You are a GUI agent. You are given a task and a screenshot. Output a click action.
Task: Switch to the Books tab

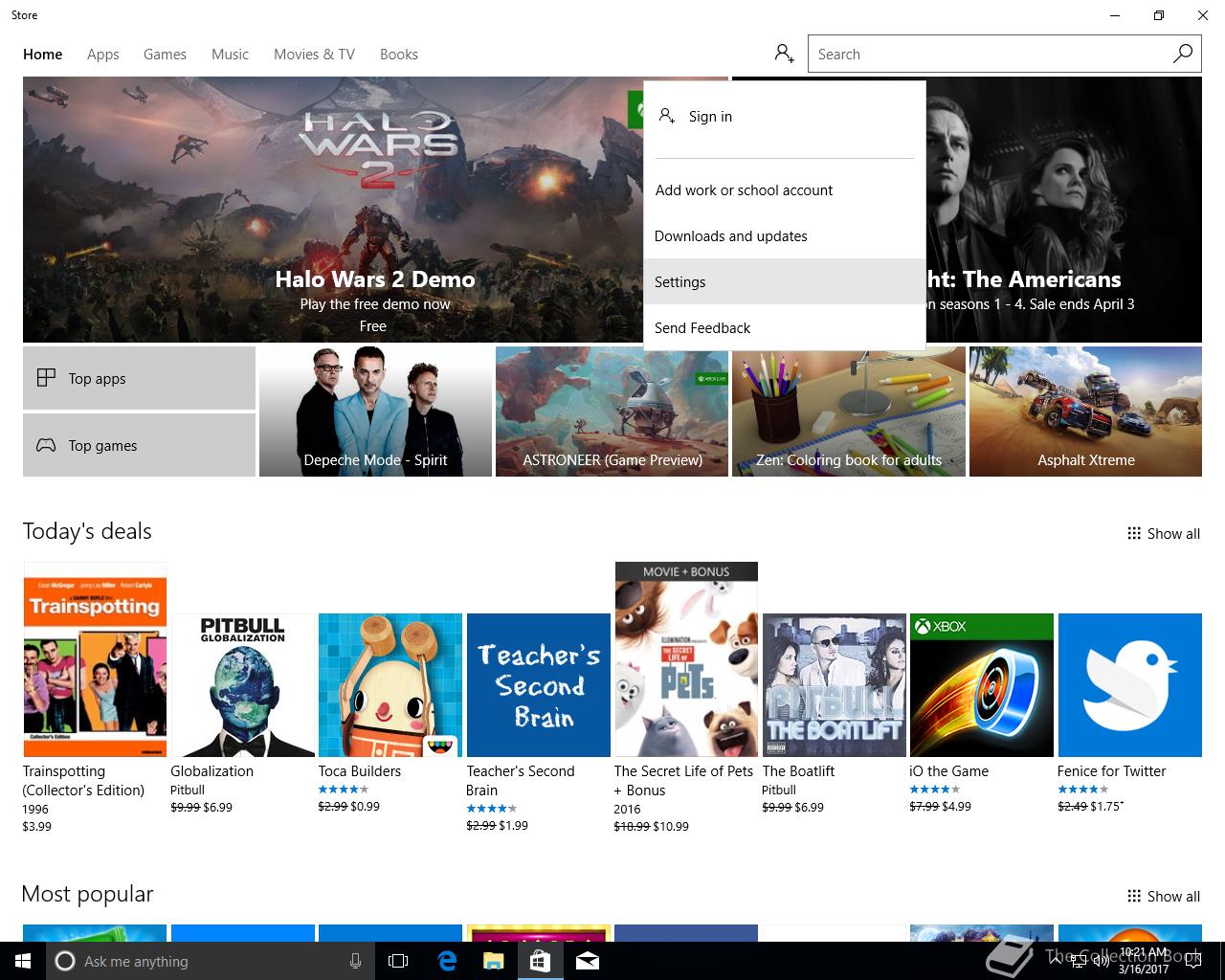click(399, 55)
